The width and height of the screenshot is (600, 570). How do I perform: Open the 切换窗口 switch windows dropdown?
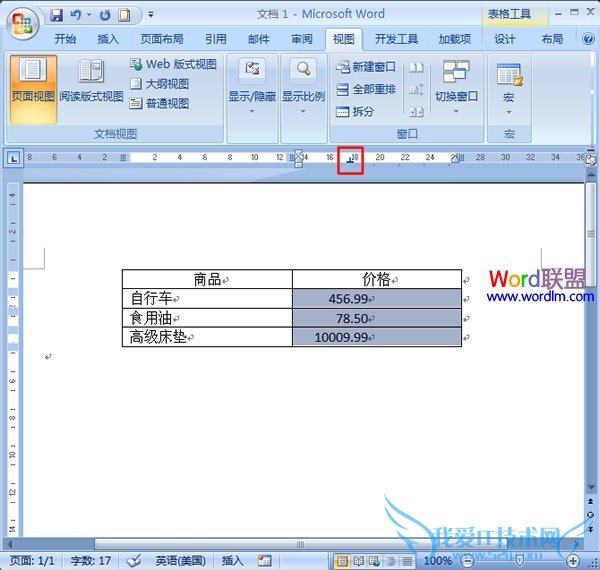click(x=456, y=87)
